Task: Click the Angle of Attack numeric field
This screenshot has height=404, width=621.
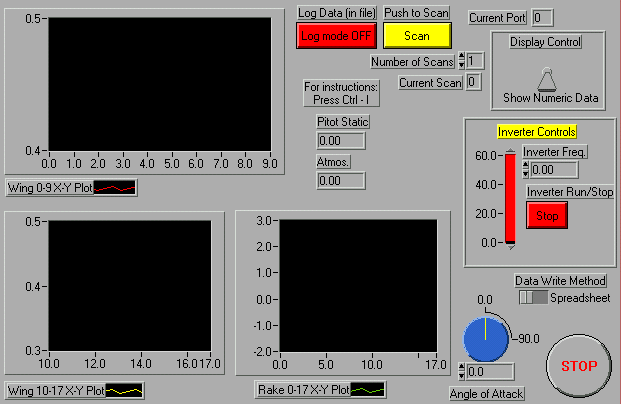Action: click(x=490, y=371)
